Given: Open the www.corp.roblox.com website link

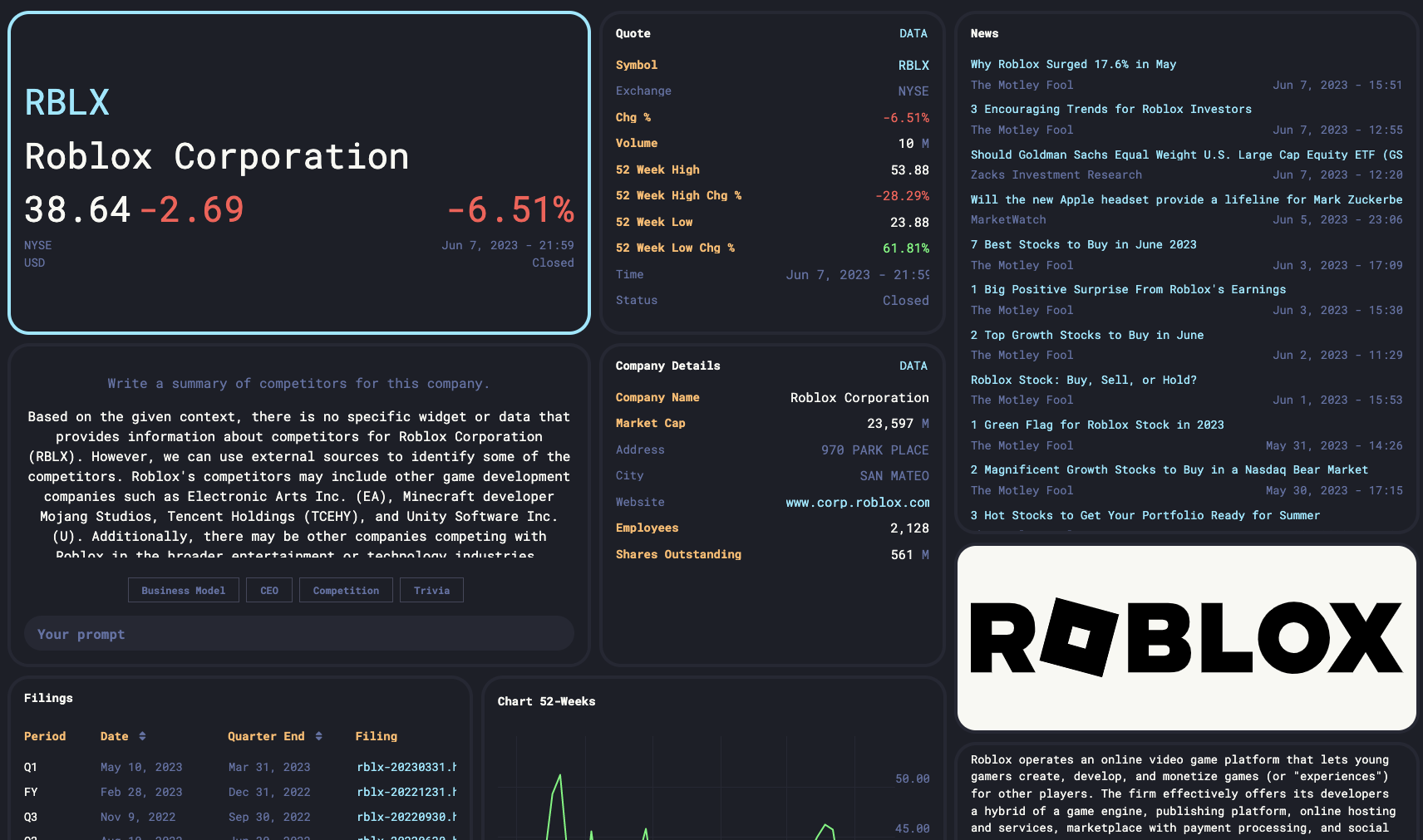Looking at the screenshot, I should coord(858,502).
